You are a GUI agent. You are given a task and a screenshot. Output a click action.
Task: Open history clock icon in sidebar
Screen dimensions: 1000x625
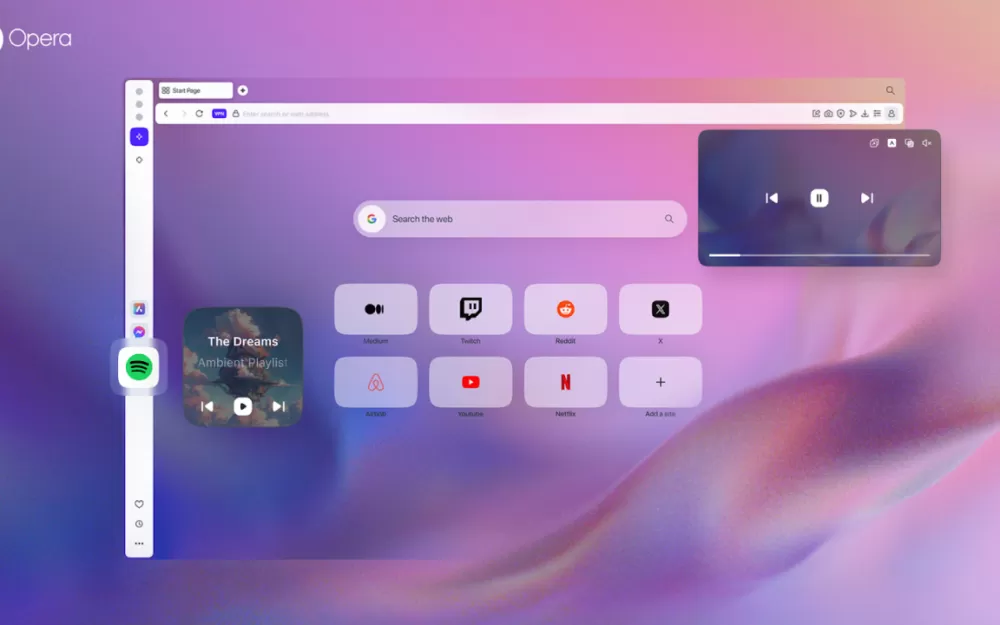[x=139, y=524]
